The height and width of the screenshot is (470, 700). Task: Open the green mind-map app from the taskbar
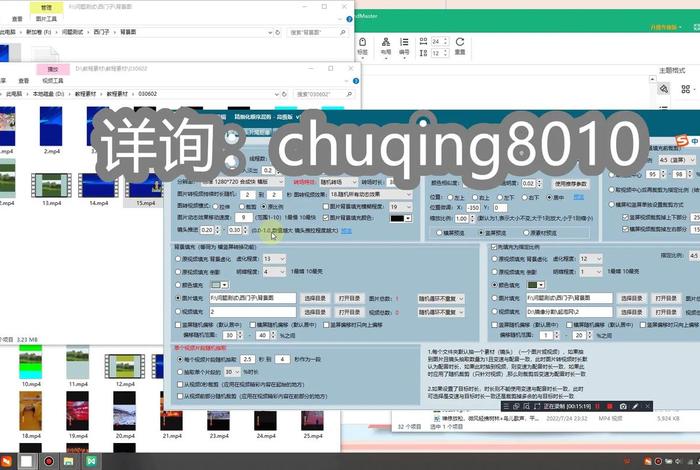click(x=91, y=461)
